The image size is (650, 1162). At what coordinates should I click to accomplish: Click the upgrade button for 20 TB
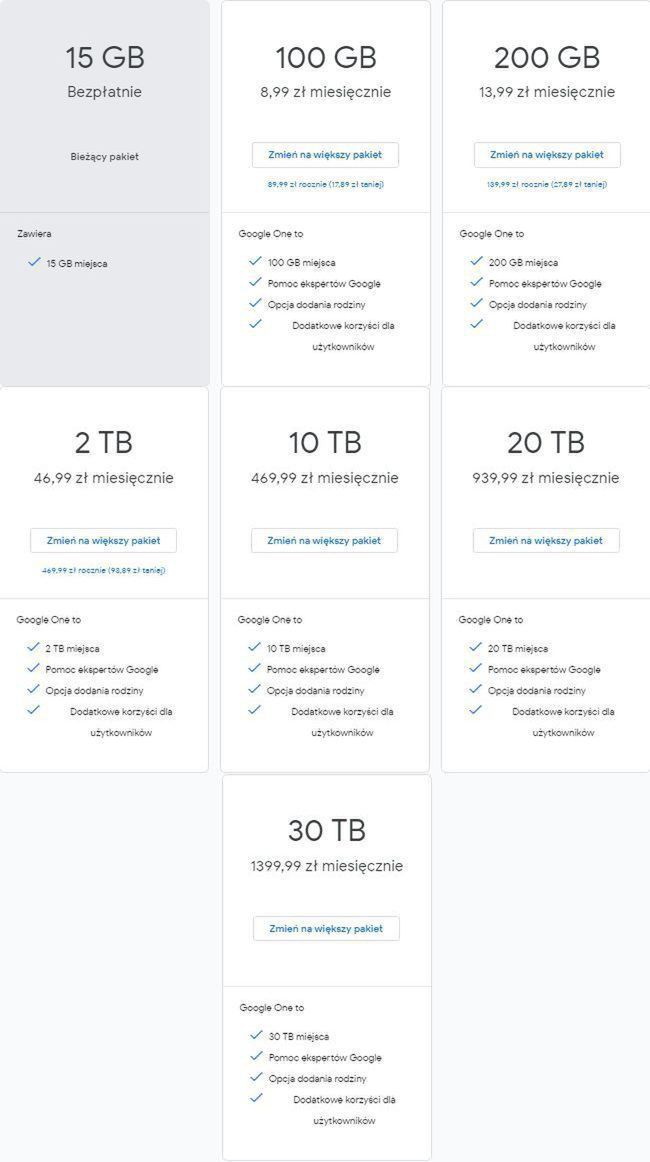546,541
